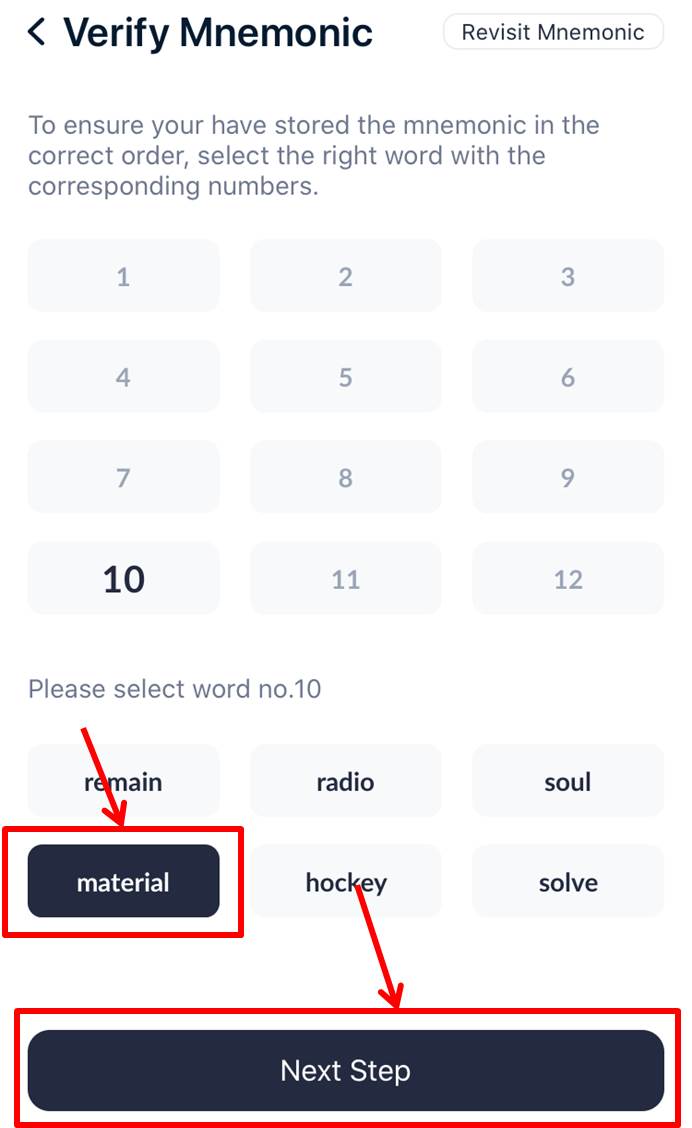The image size is (692, 1128).
Task: Select mnemonic slot number 5
Action: pyautogui.click(x=345, y=377)
